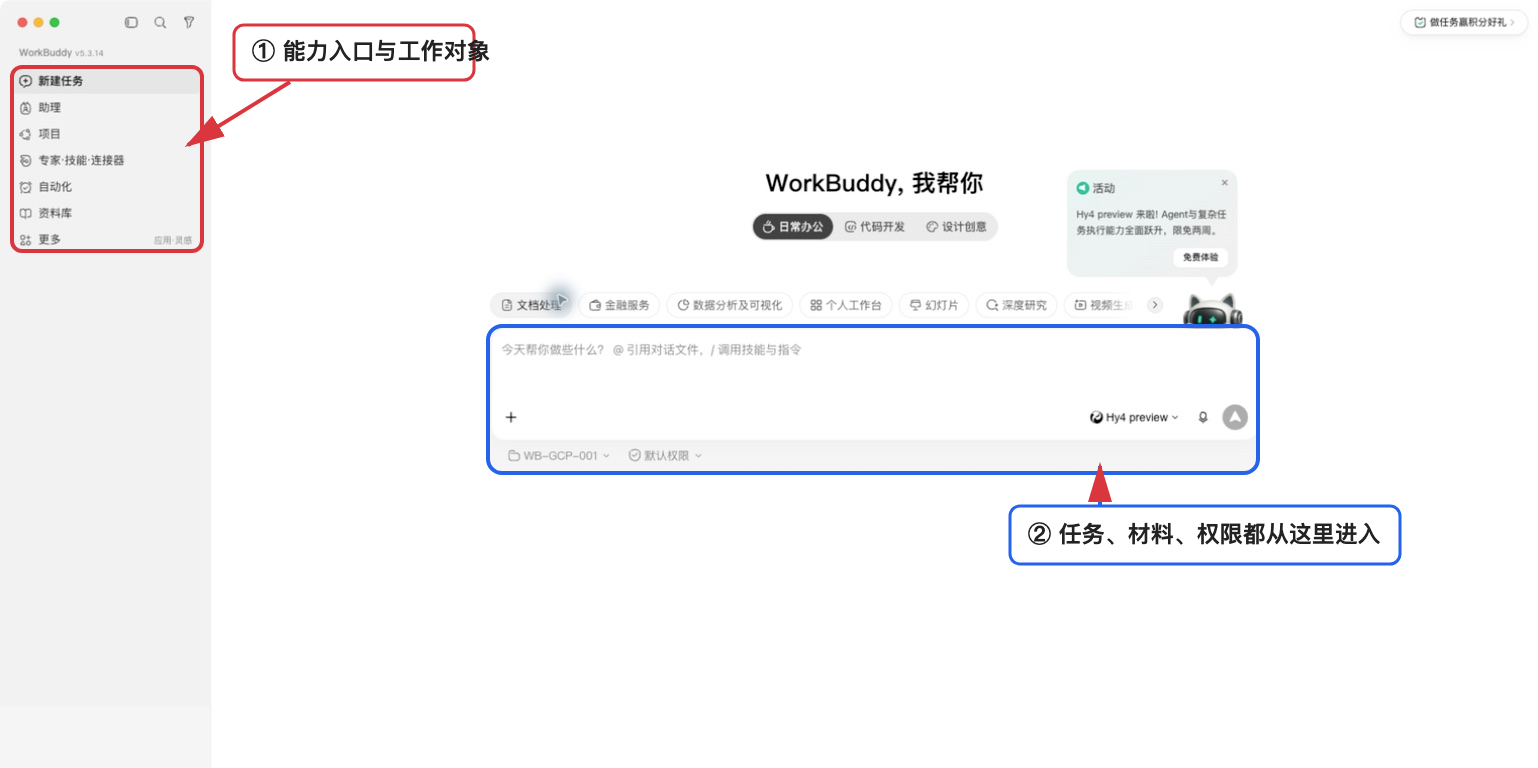
Task: Open search with the magnifier icon
Action: tap(160, 22)
